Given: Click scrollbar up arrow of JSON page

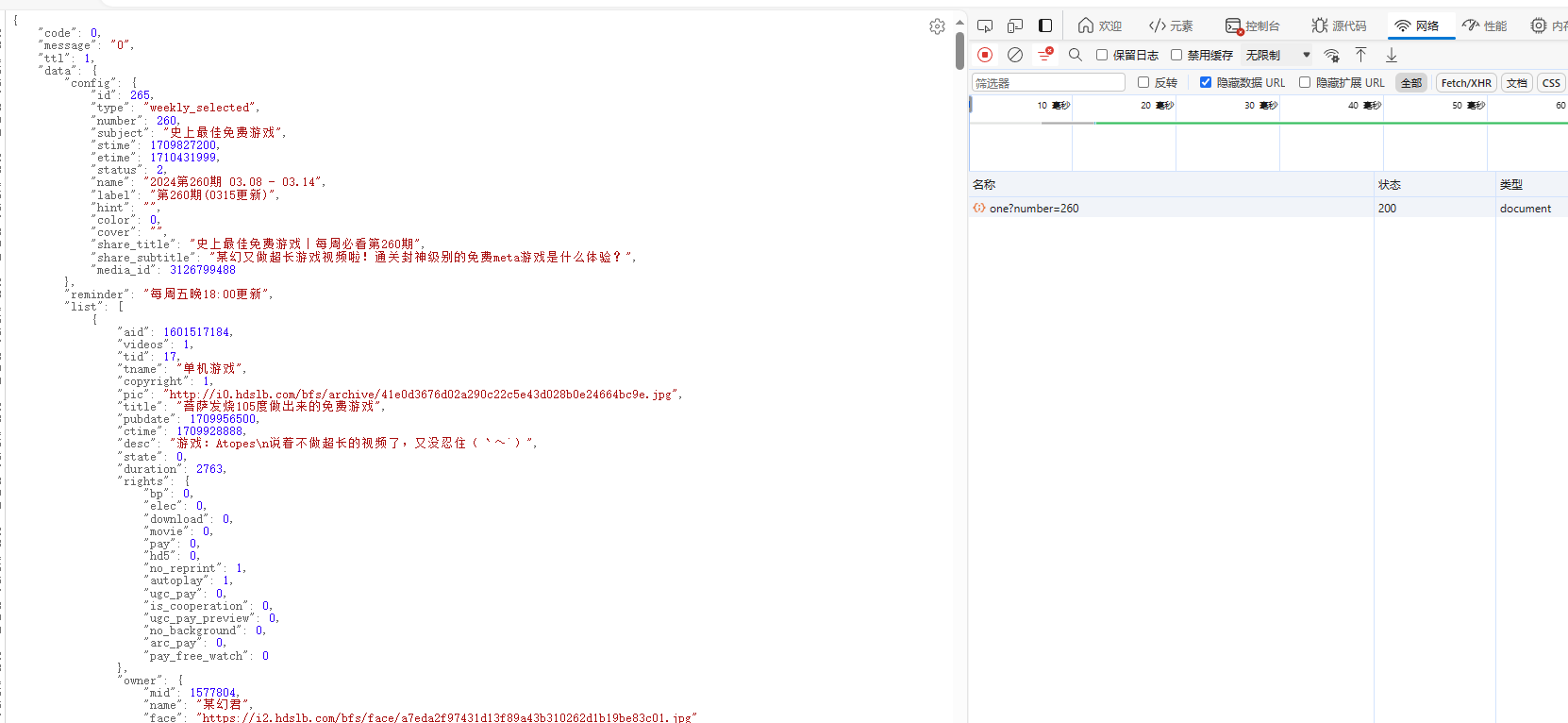Looking at the screenshot, I should (959, 23).
